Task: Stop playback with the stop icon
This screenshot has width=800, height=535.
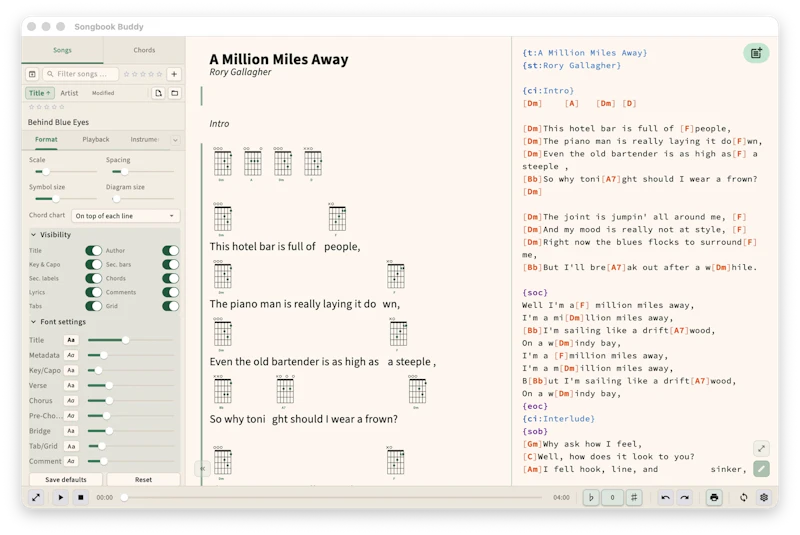Action: point(81,497)
